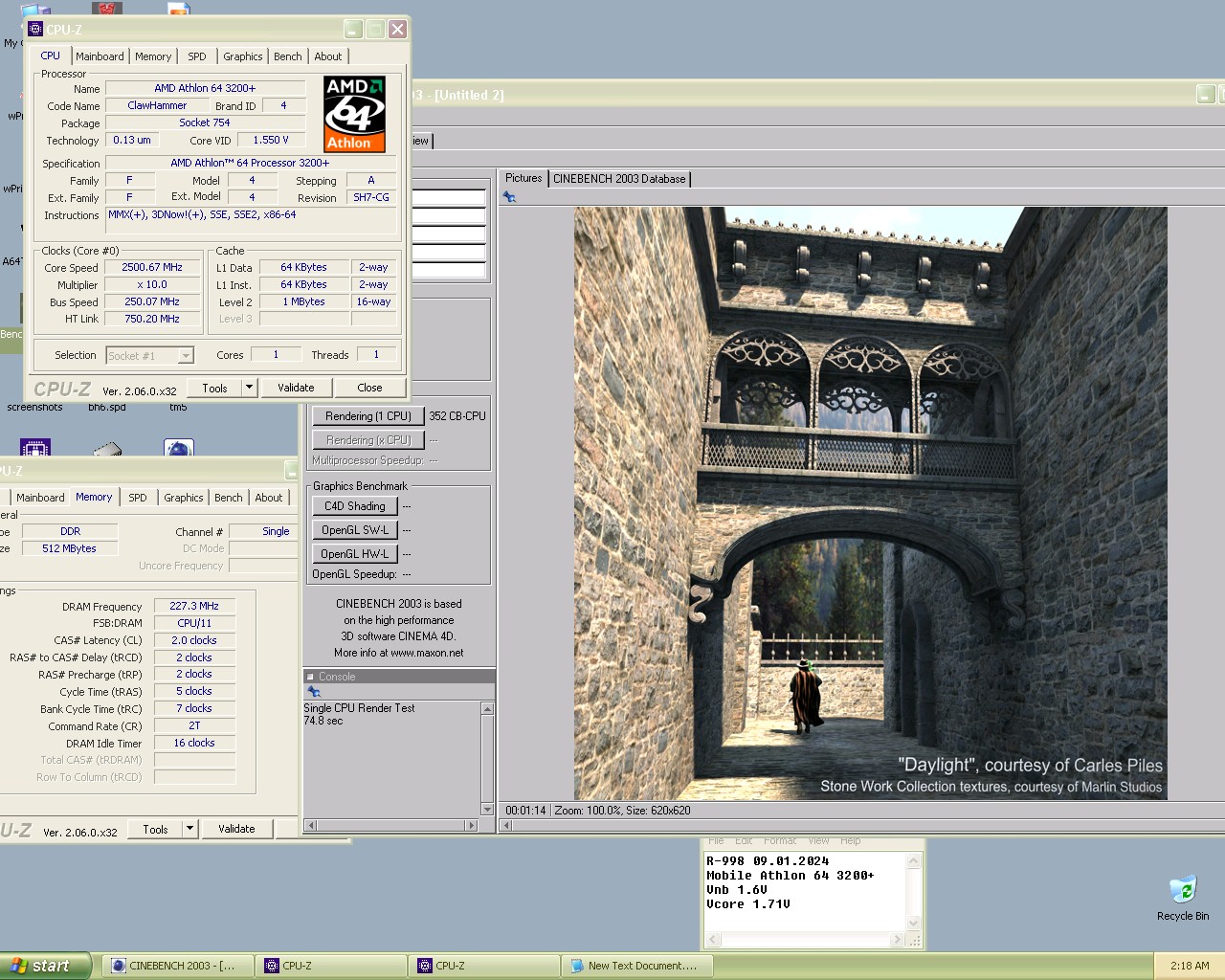
Task: Click the AMD Athlon 64 logo
Action: click(x=355, y=115)
